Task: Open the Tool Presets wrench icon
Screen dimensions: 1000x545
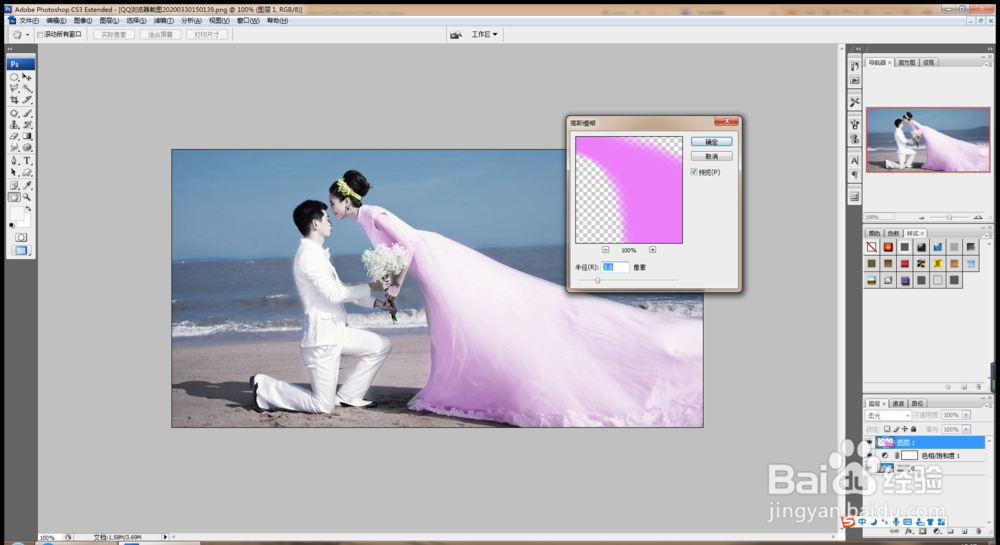Action: 855,102
